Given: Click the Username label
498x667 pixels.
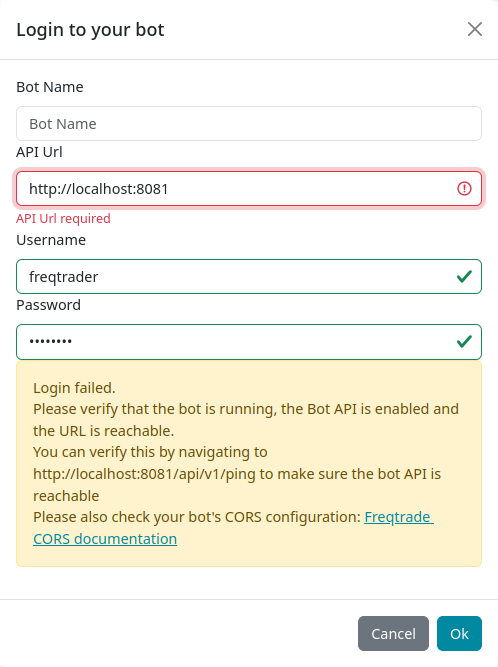Looking at the screenshot, I should click(x=51, y=240).
